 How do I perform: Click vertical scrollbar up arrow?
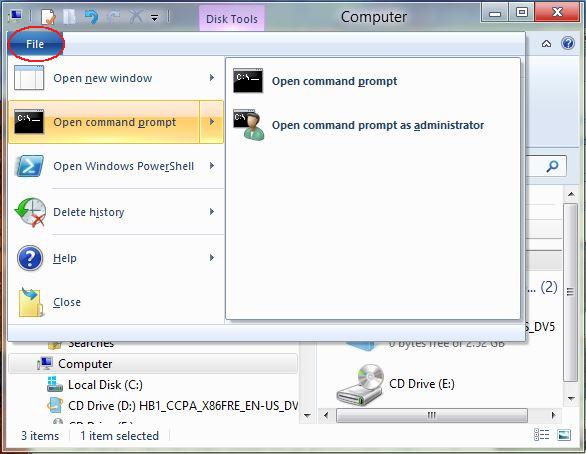(x=571, y=194)
